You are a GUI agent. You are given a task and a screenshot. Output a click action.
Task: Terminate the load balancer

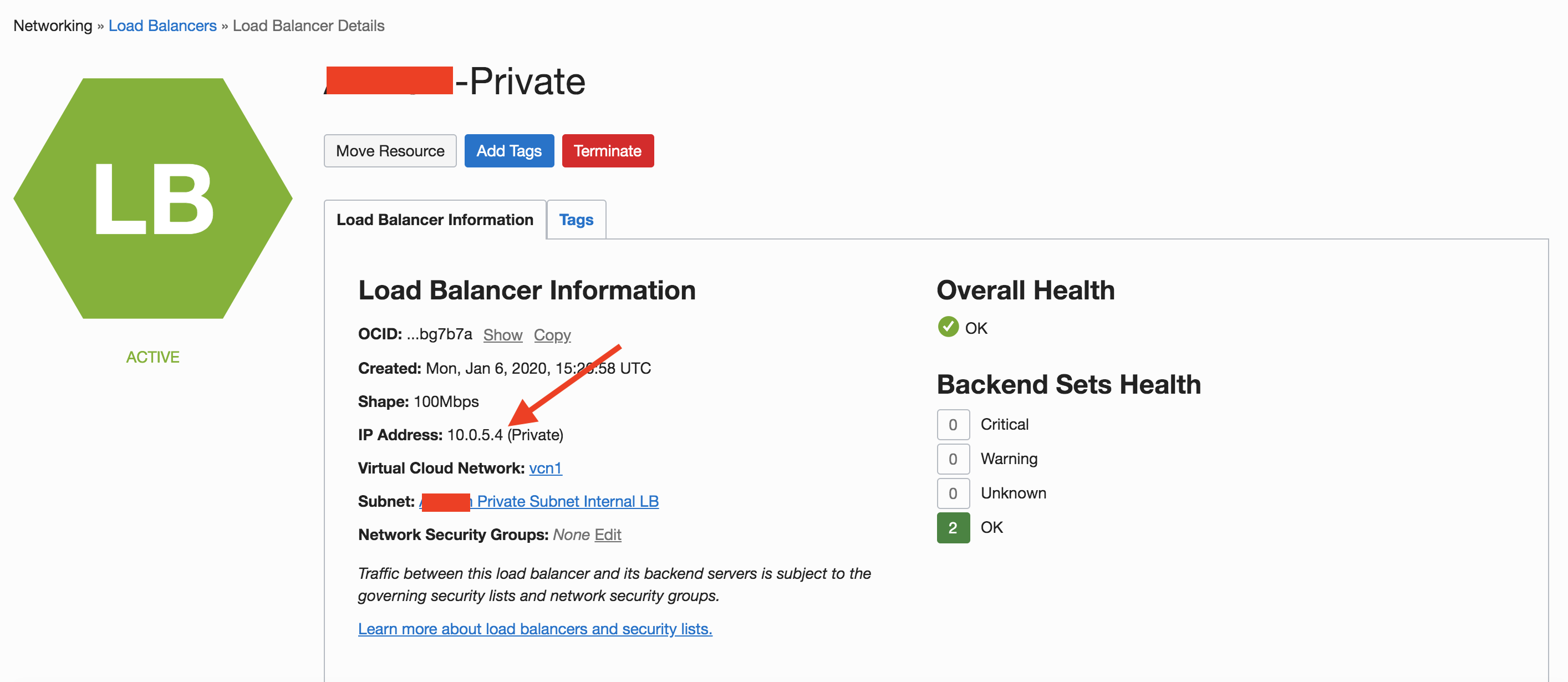(x=607, y=150)
